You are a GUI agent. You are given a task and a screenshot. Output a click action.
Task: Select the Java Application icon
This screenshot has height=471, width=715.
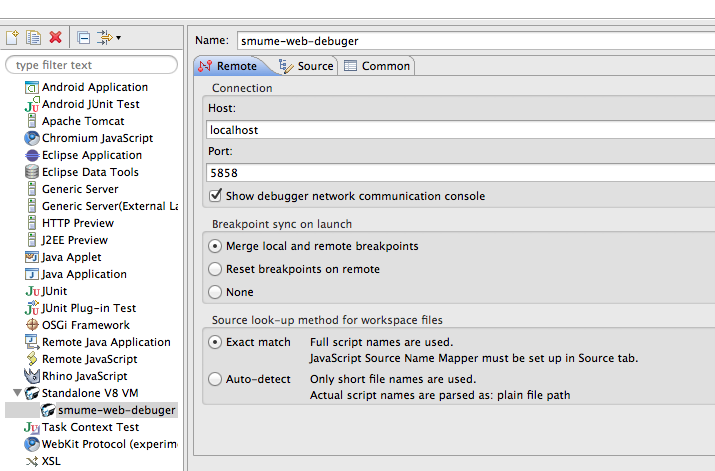[31, 274]
